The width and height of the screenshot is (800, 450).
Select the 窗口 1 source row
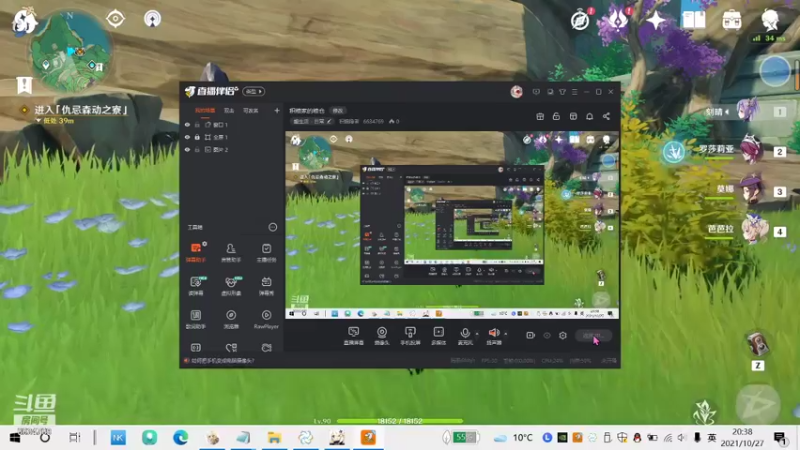tap(232, 124)
